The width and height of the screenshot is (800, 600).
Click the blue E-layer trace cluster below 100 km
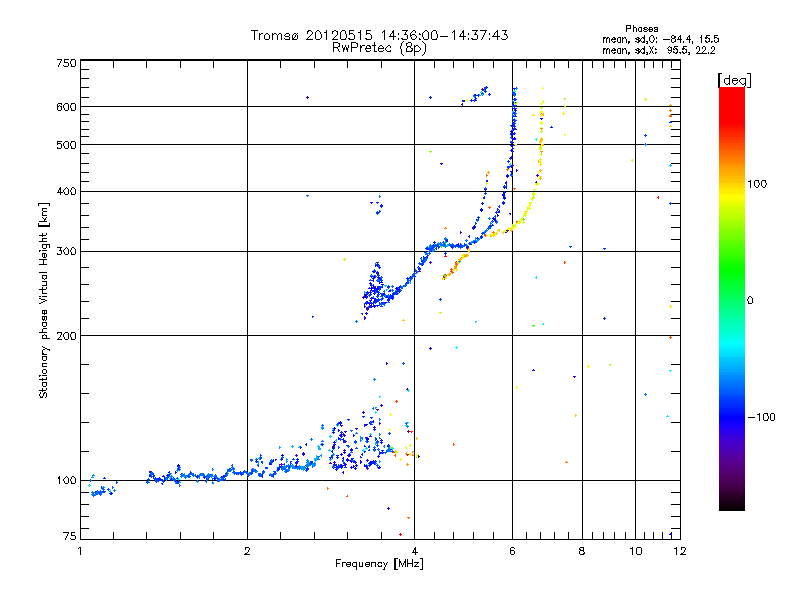pyautogui.click(x=104, y=491)
